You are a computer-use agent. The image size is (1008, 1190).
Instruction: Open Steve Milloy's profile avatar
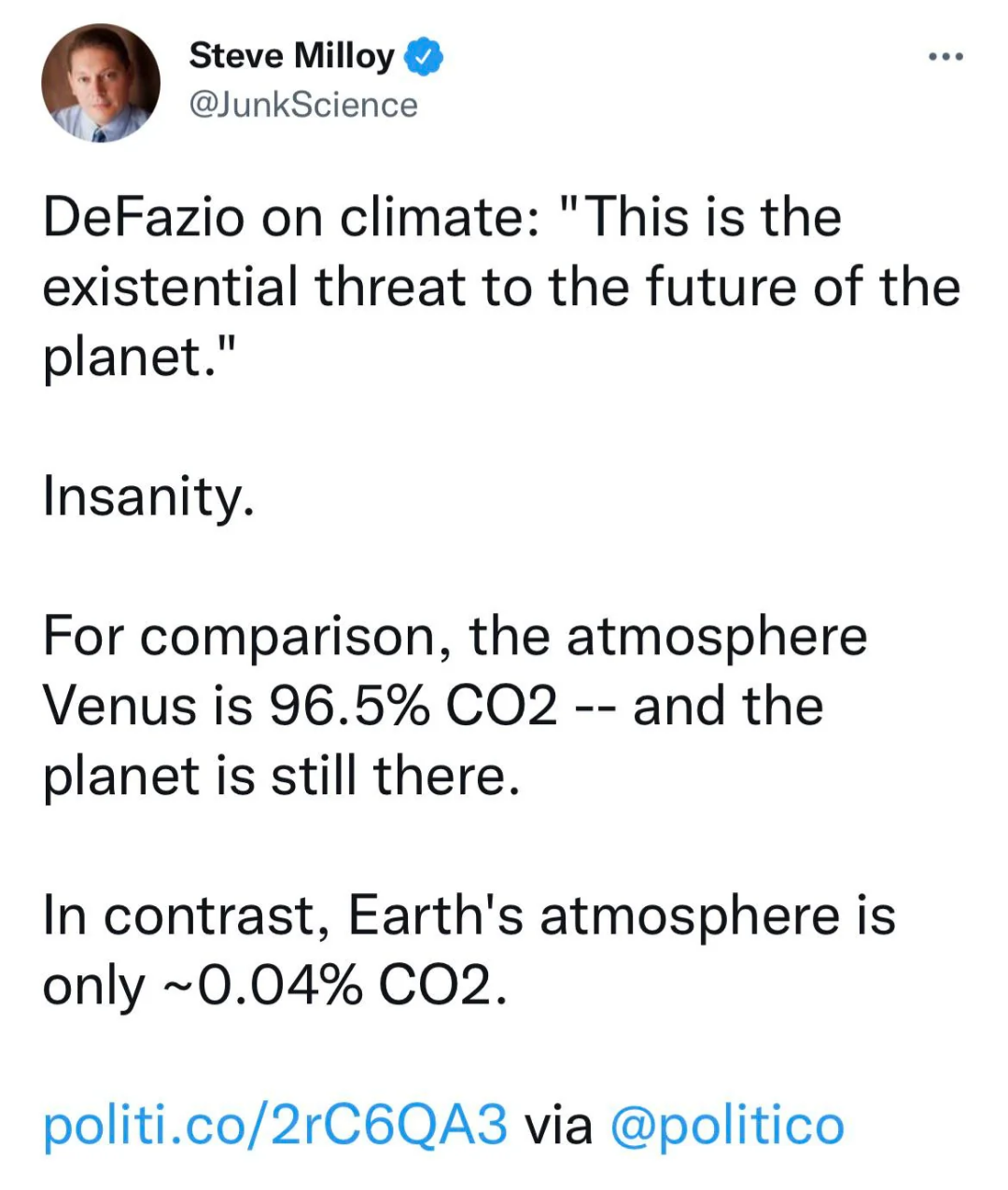pos(101,83)
